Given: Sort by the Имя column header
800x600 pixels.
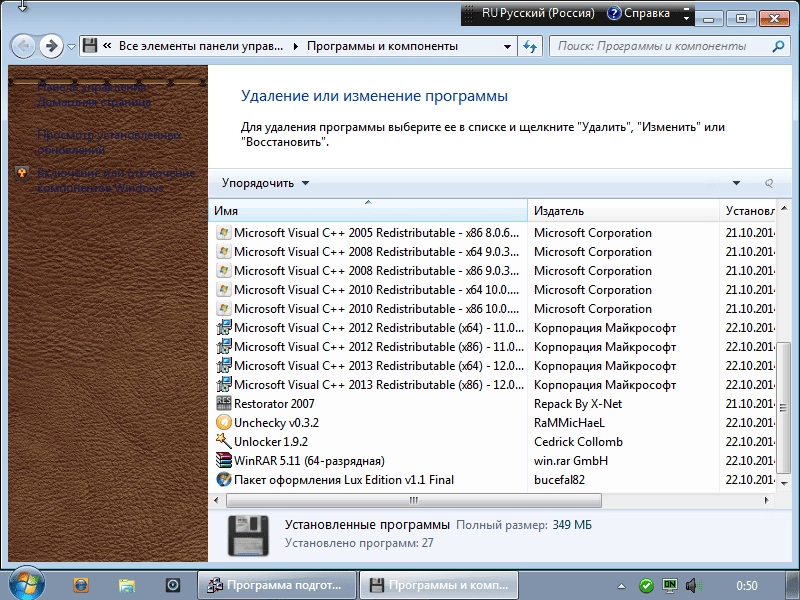Looking at the screenshot, I should coord(367,211).
